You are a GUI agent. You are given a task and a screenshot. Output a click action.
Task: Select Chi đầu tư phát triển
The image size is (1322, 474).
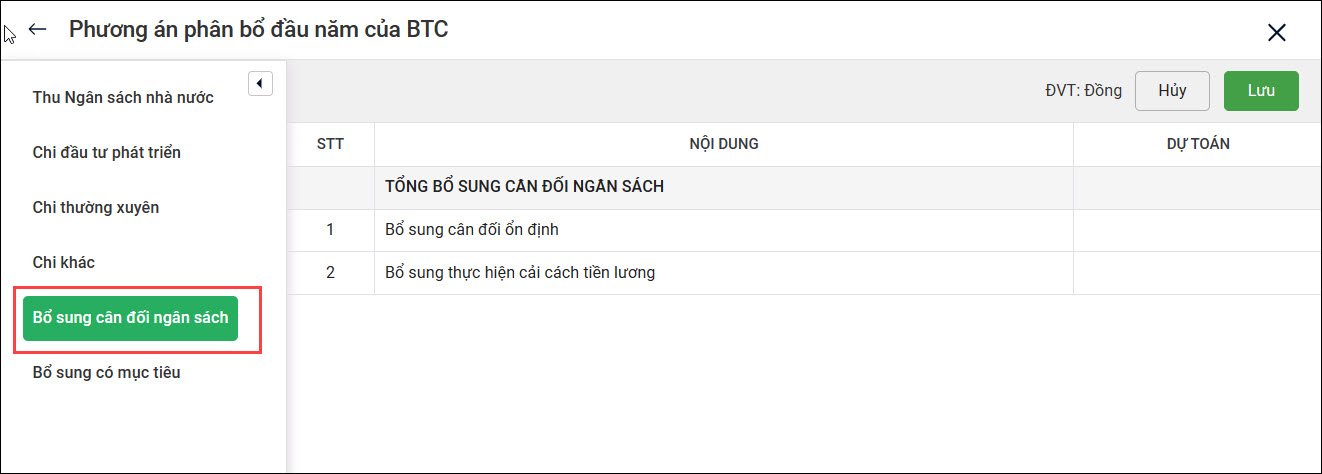pos(107,153)
